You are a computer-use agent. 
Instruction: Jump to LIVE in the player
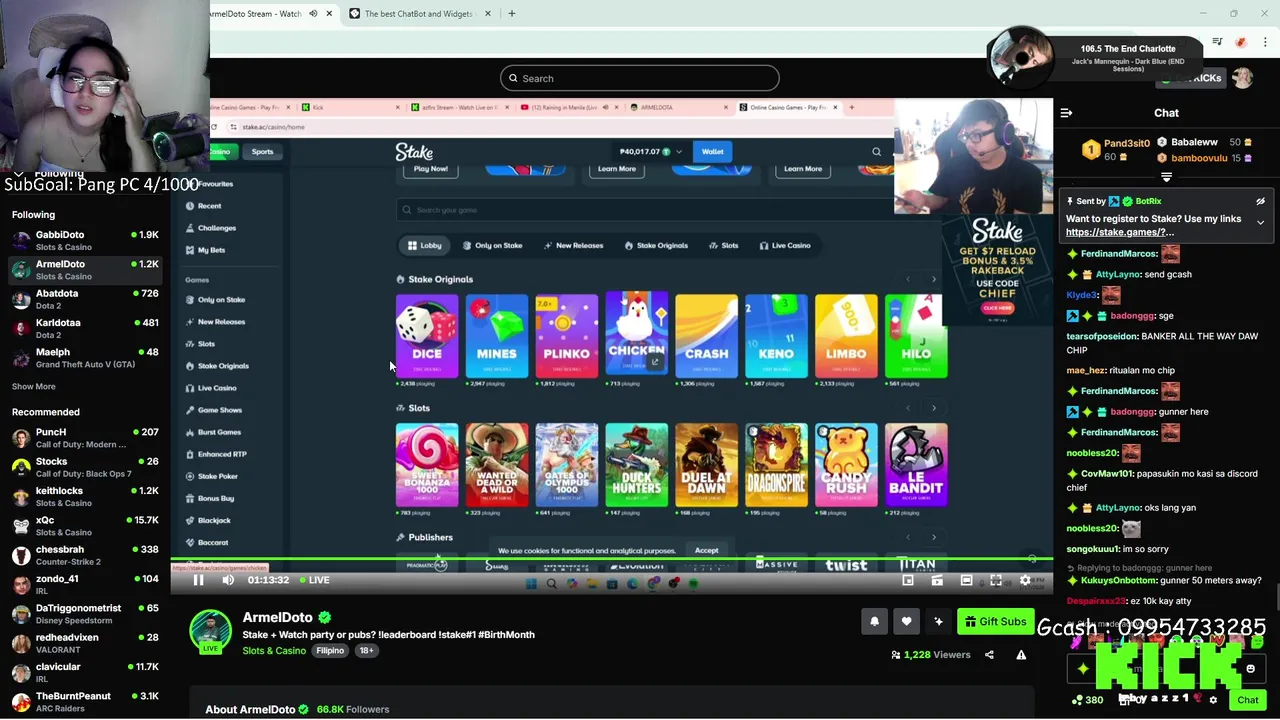pyautogui.click(x=313, y=580)
